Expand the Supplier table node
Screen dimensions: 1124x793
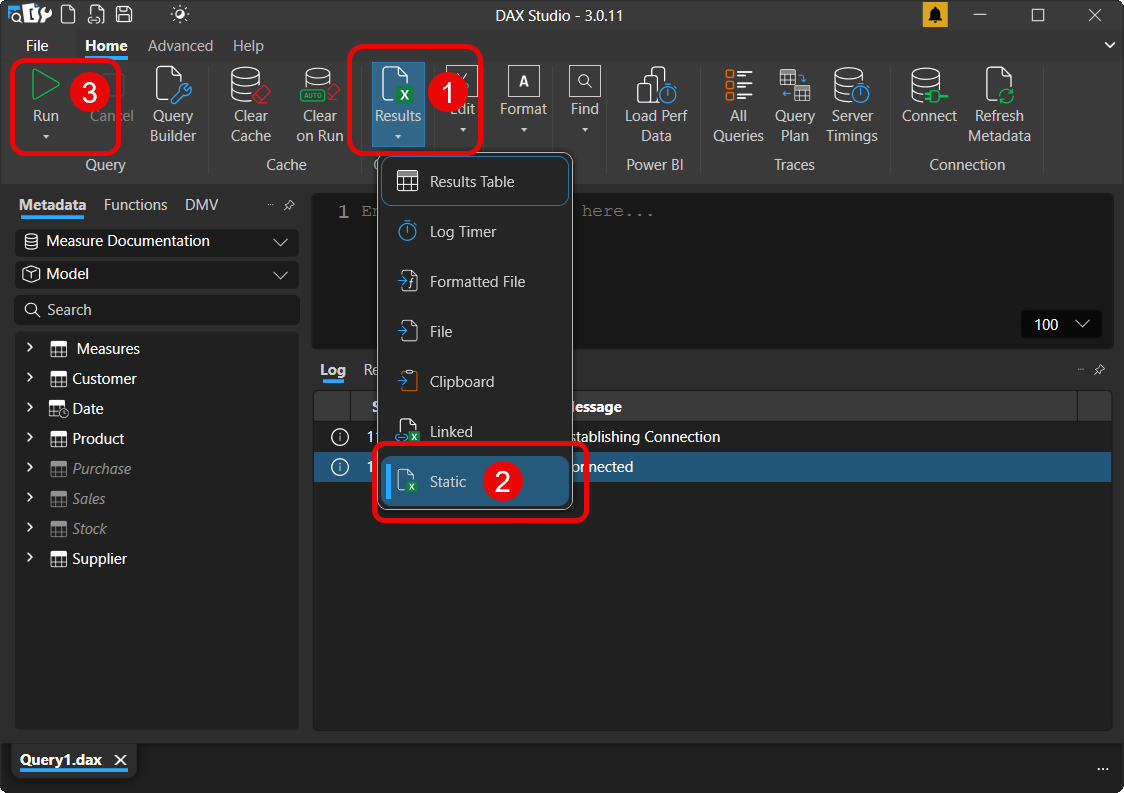[29, 558]
